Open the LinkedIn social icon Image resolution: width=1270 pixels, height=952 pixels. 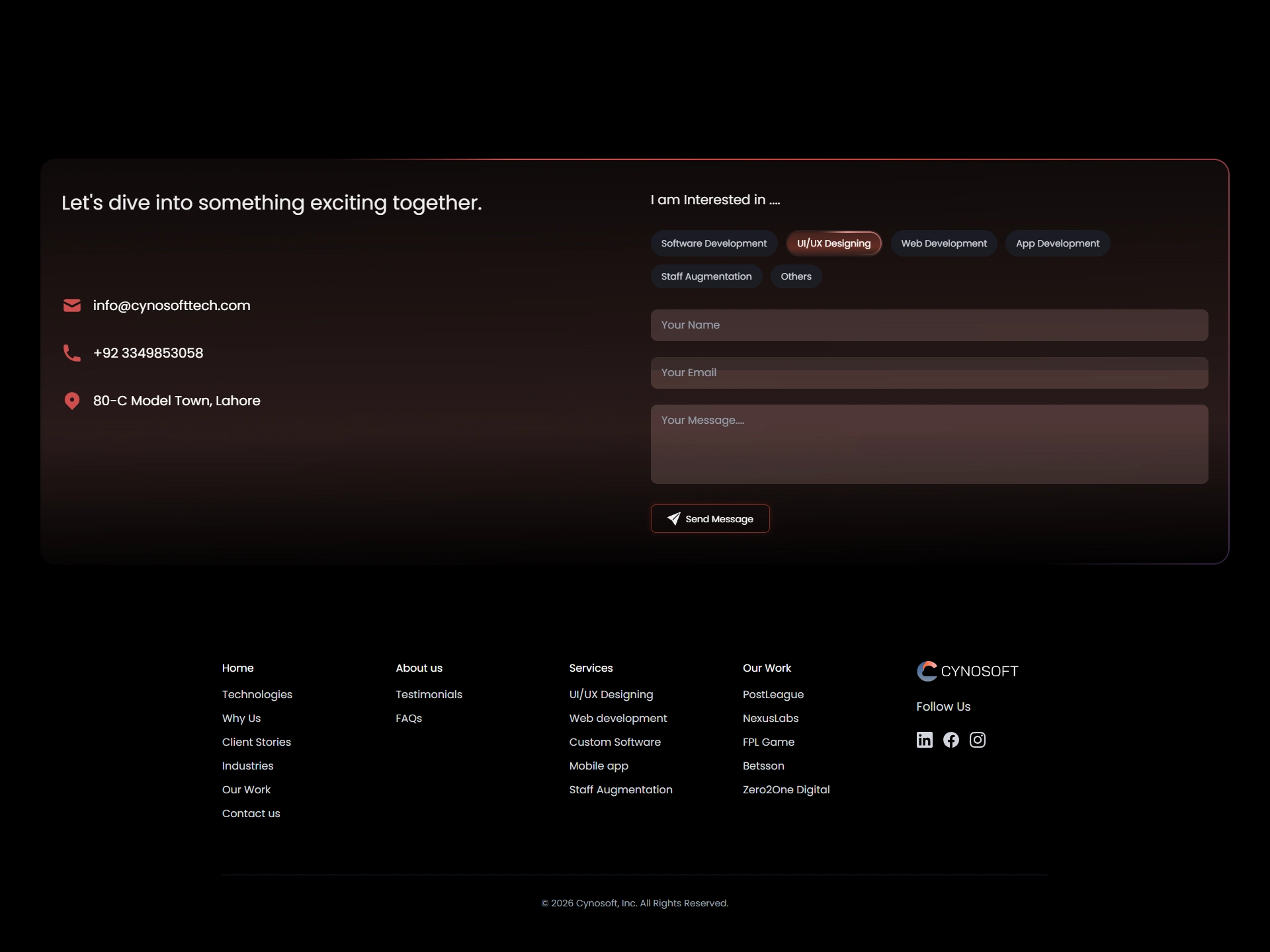pyautogui.click(x=924, y=740)
